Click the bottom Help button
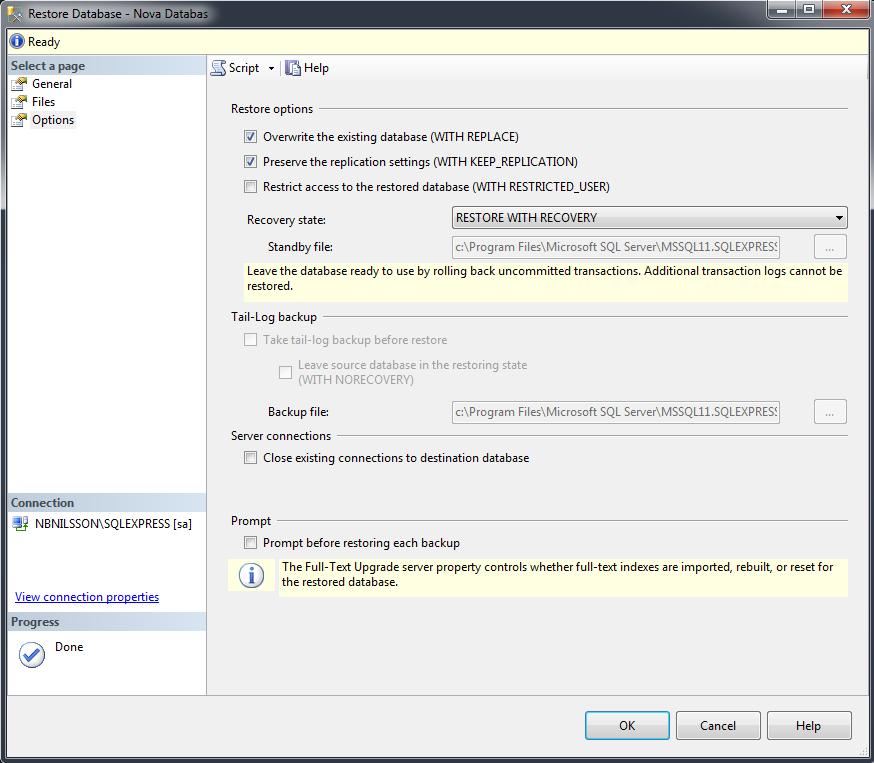Image resolution: width=874 pixels, height=763 pixels. coord(809,726)
